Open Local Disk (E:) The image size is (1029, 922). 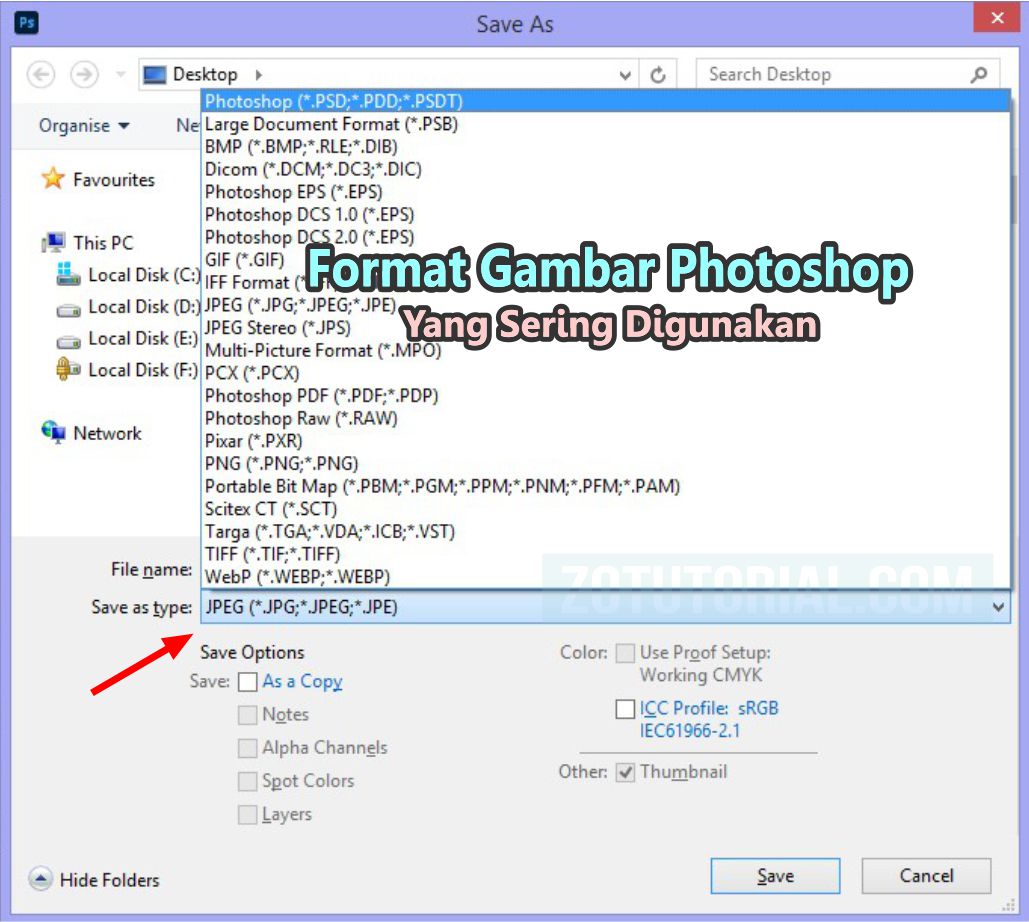pyautogui.click(x=143, y=338)
